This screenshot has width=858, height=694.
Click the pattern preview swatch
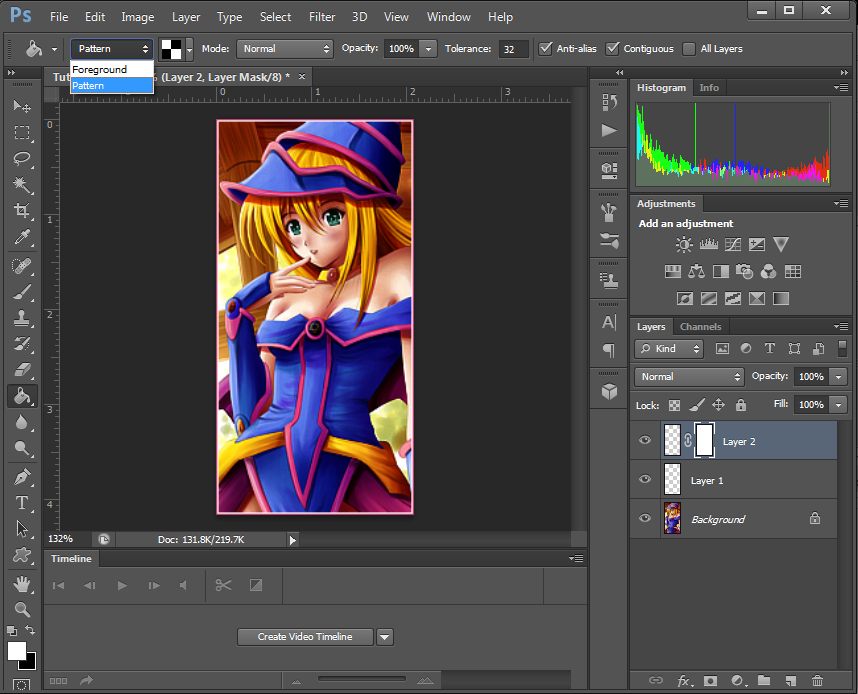pyautogui.click(x=171, y=49)
